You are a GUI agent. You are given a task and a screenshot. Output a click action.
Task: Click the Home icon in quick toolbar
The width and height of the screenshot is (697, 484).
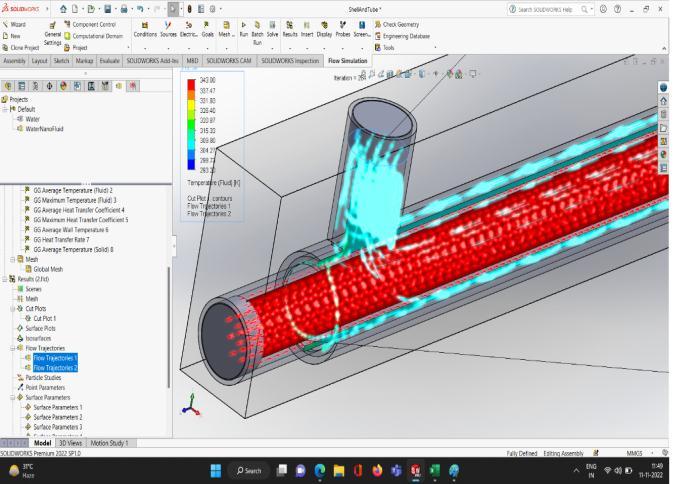[x=64, y=9]
